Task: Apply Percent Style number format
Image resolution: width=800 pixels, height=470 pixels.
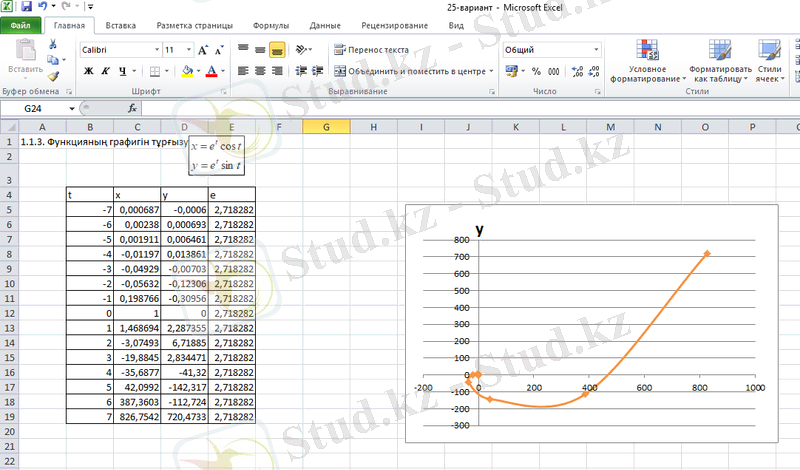Action: click(x=536, y=72)
